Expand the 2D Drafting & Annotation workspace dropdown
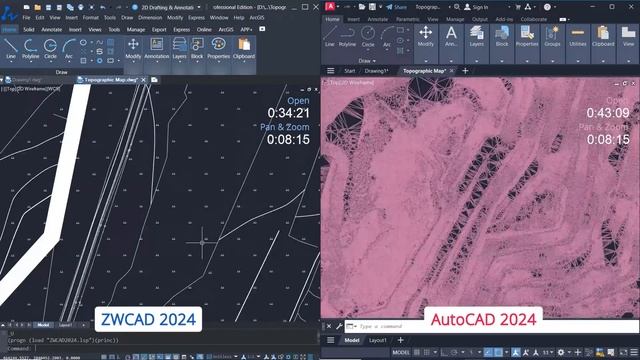640x360 pixels. click(199, 7)
